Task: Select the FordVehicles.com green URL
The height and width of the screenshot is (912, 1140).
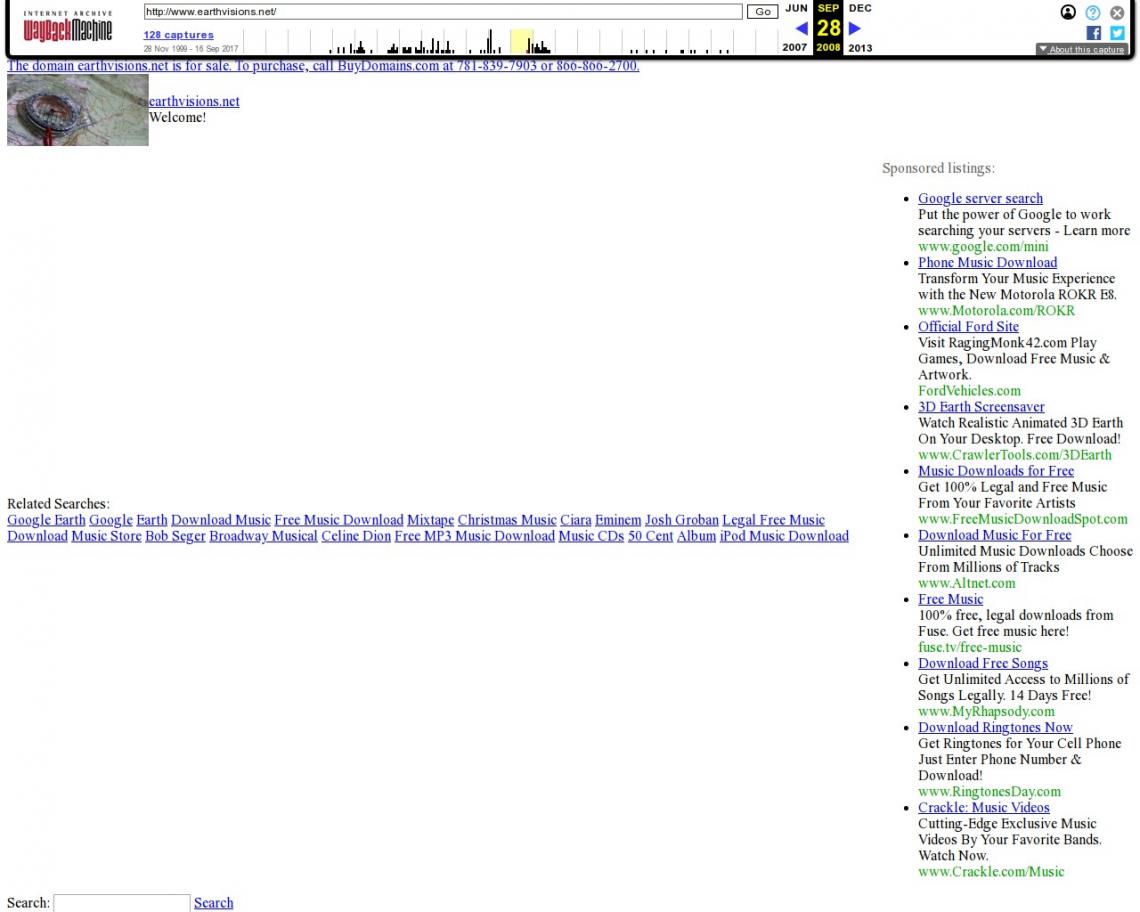Action: click(969, 391)
